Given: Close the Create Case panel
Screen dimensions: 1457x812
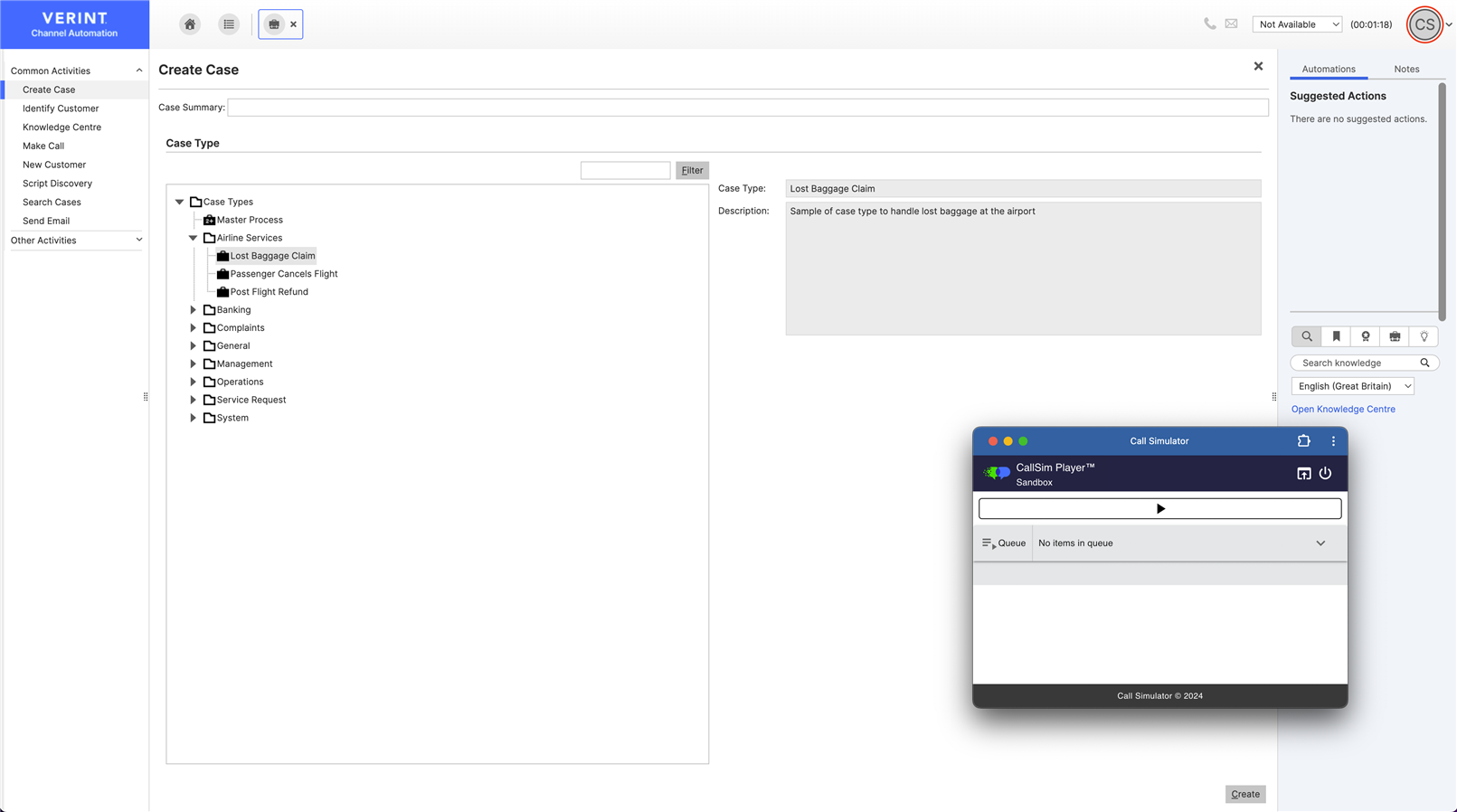Looking at the screenshot, I should [x=1258, y=66].
